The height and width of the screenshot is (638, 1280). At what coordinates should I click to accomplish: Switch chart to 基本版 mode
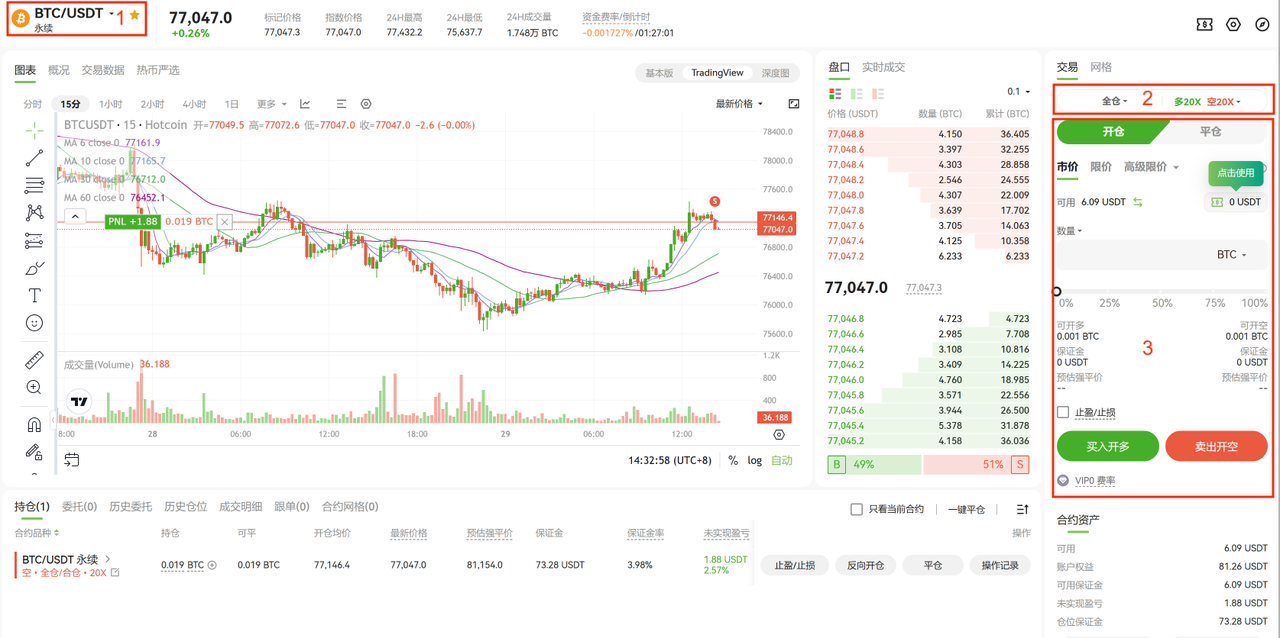click(x=659, y=73)
